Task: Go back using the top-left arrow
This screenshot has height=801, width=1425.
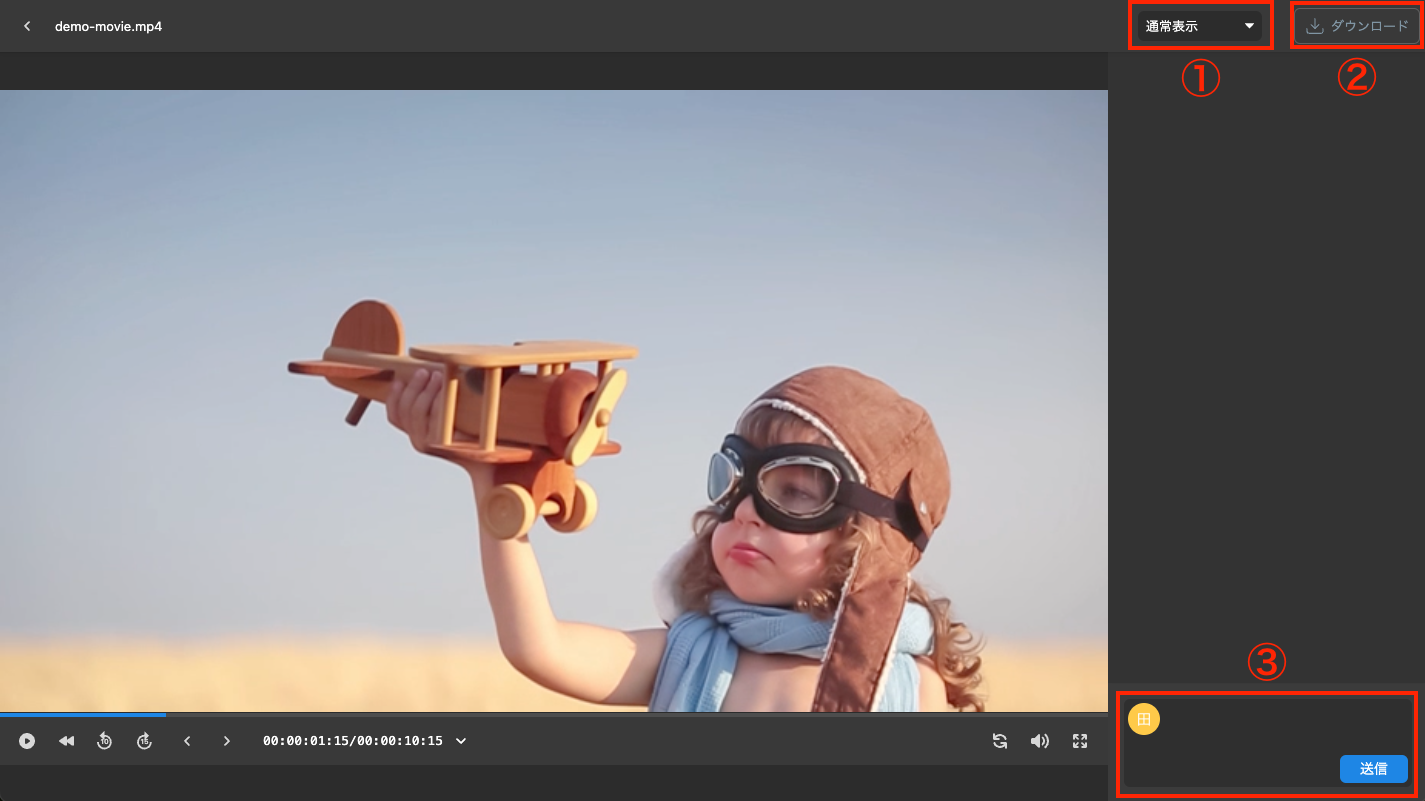Action: pyautogui.click(x=27, y=26)
